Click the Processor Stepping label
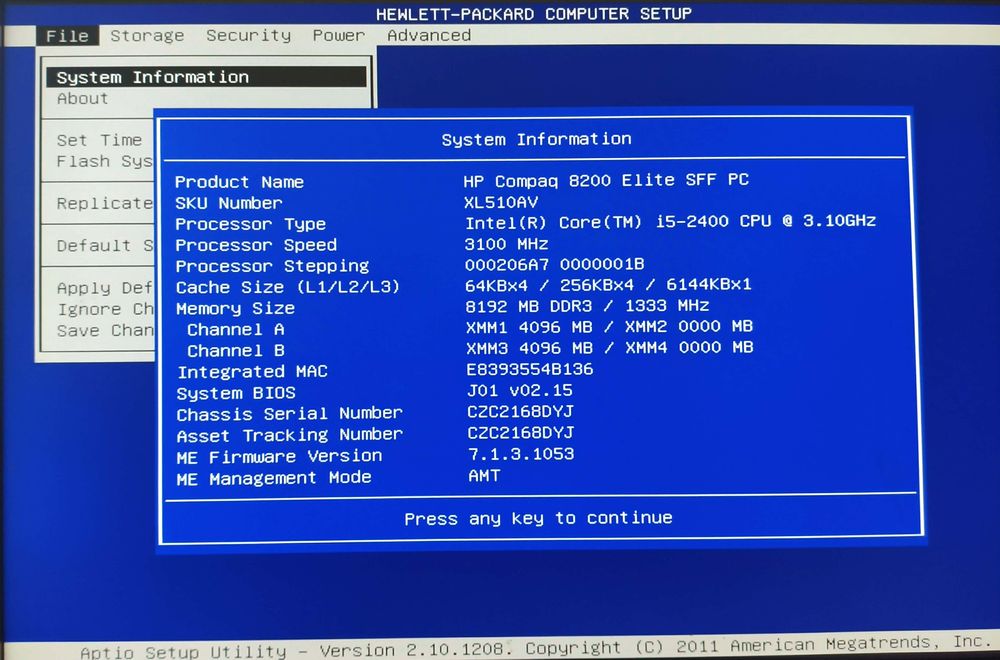This screenshot has width=1000, height=660. coord(272,267)
